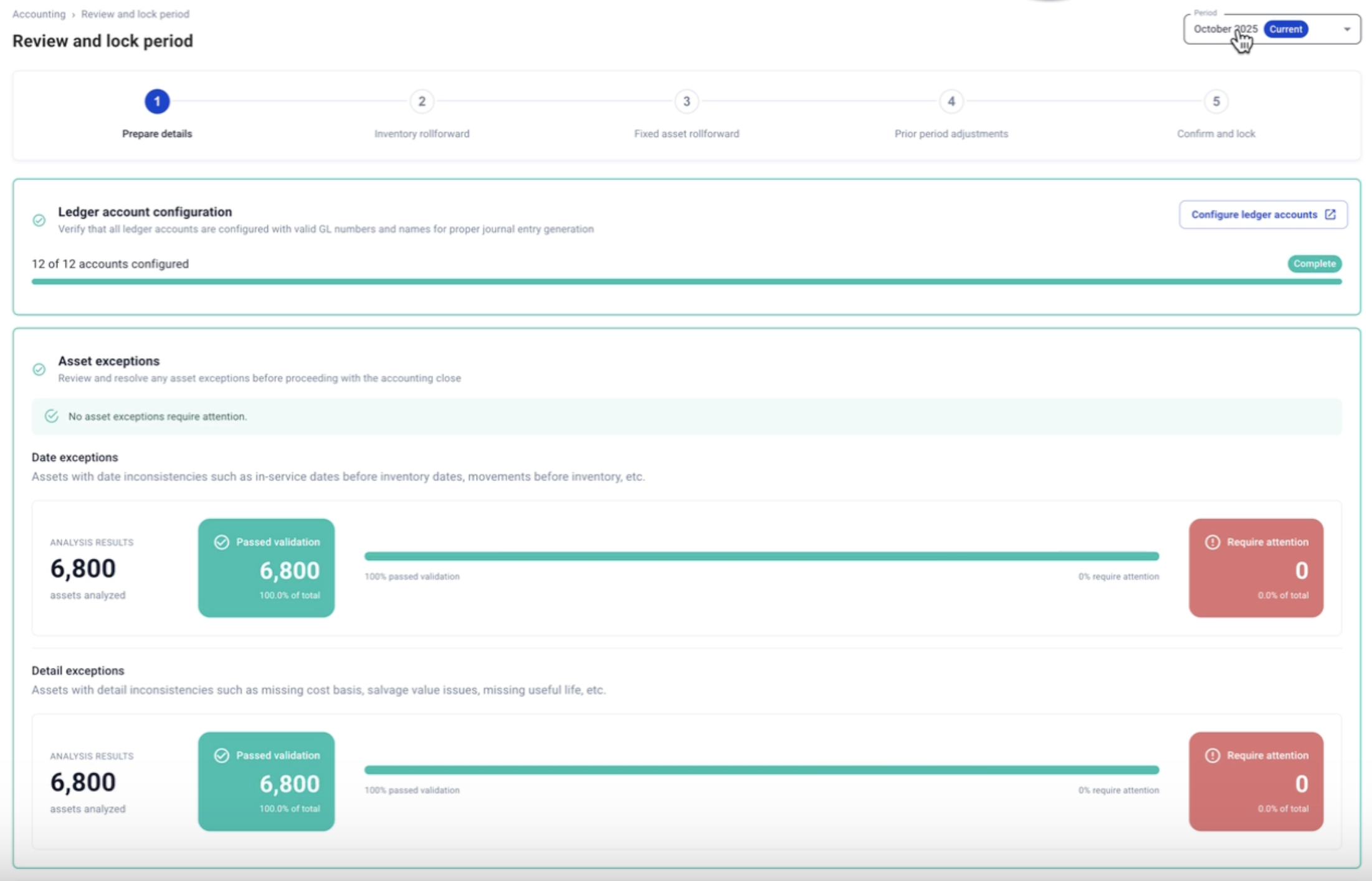Viewport: 1372px width, 881px height.
Task: Navigate back via the Accounting breadcrumb
Action: tap(39, 14)
